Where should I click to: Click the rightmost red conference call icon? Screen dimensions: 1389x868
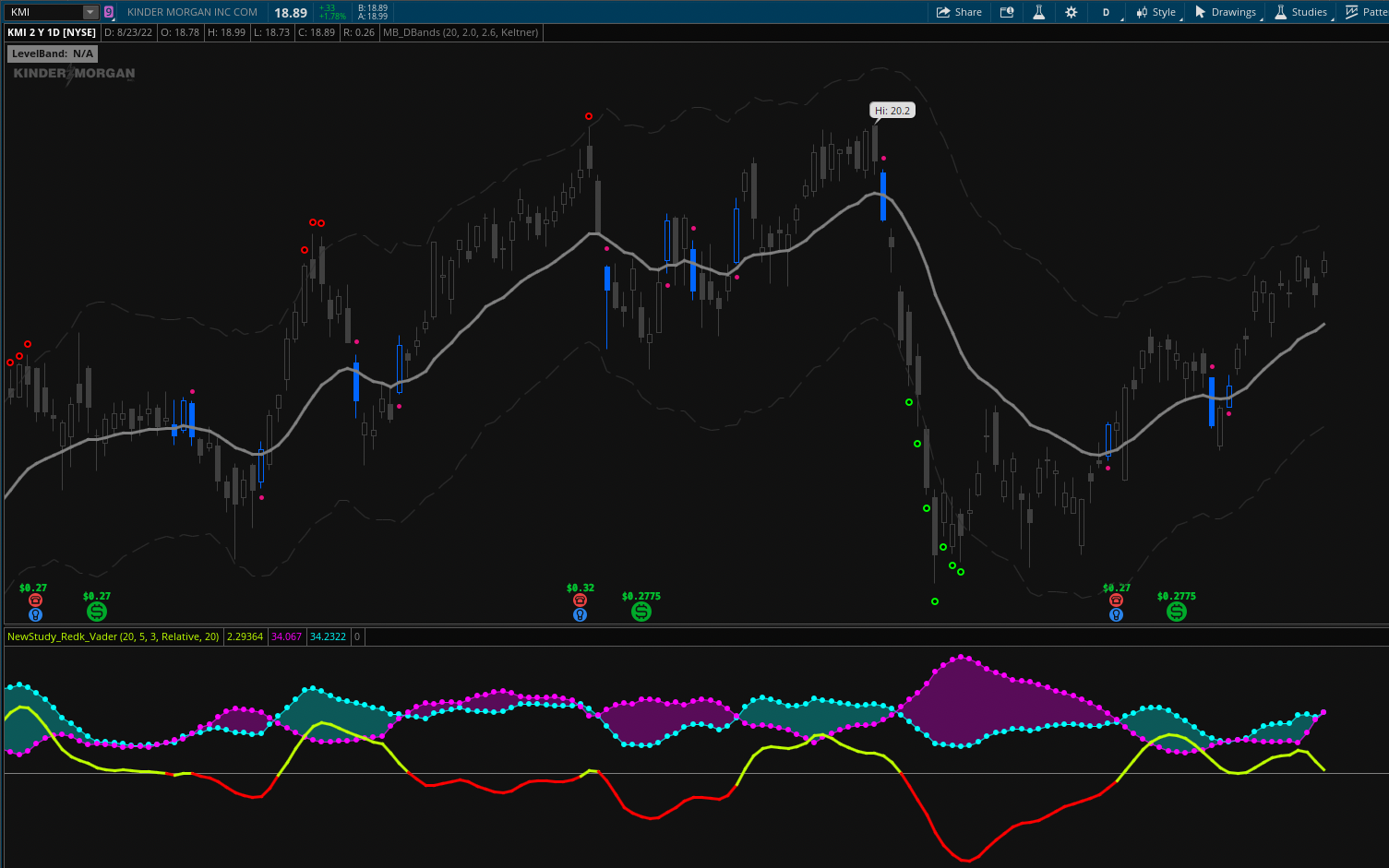tap(1116, 600)
